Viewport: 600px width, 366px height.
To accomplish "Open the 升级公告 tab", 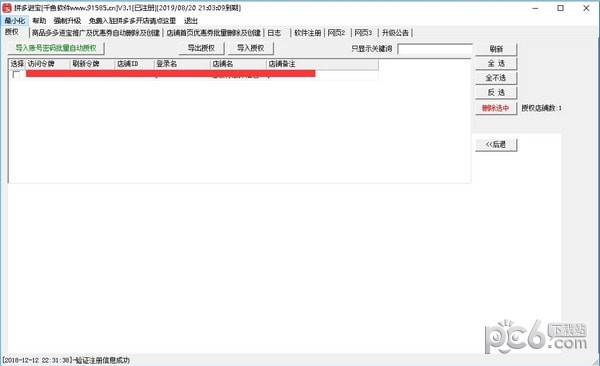I will click(x=395, y=33).
